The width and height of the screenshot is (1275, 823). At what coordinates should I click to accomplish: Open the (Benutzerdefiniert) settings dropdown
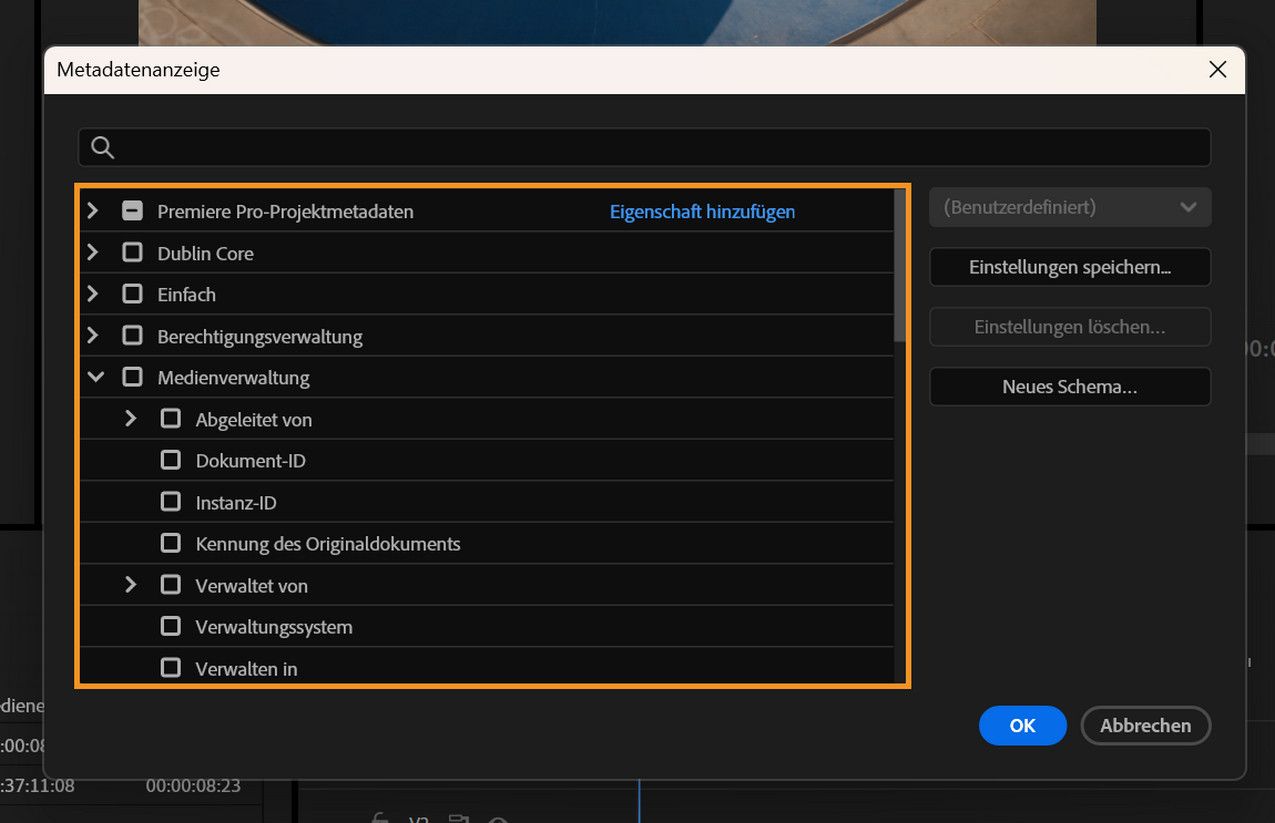point(1069,207)
